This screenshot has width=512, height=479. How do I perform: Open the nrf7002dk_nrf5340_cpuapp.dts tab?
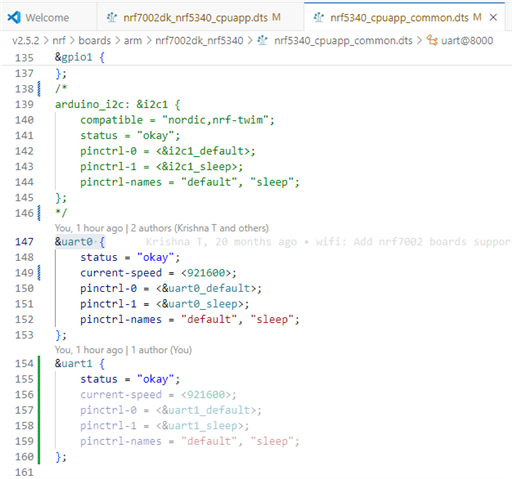pyautogui.click(x=200, y=17)
